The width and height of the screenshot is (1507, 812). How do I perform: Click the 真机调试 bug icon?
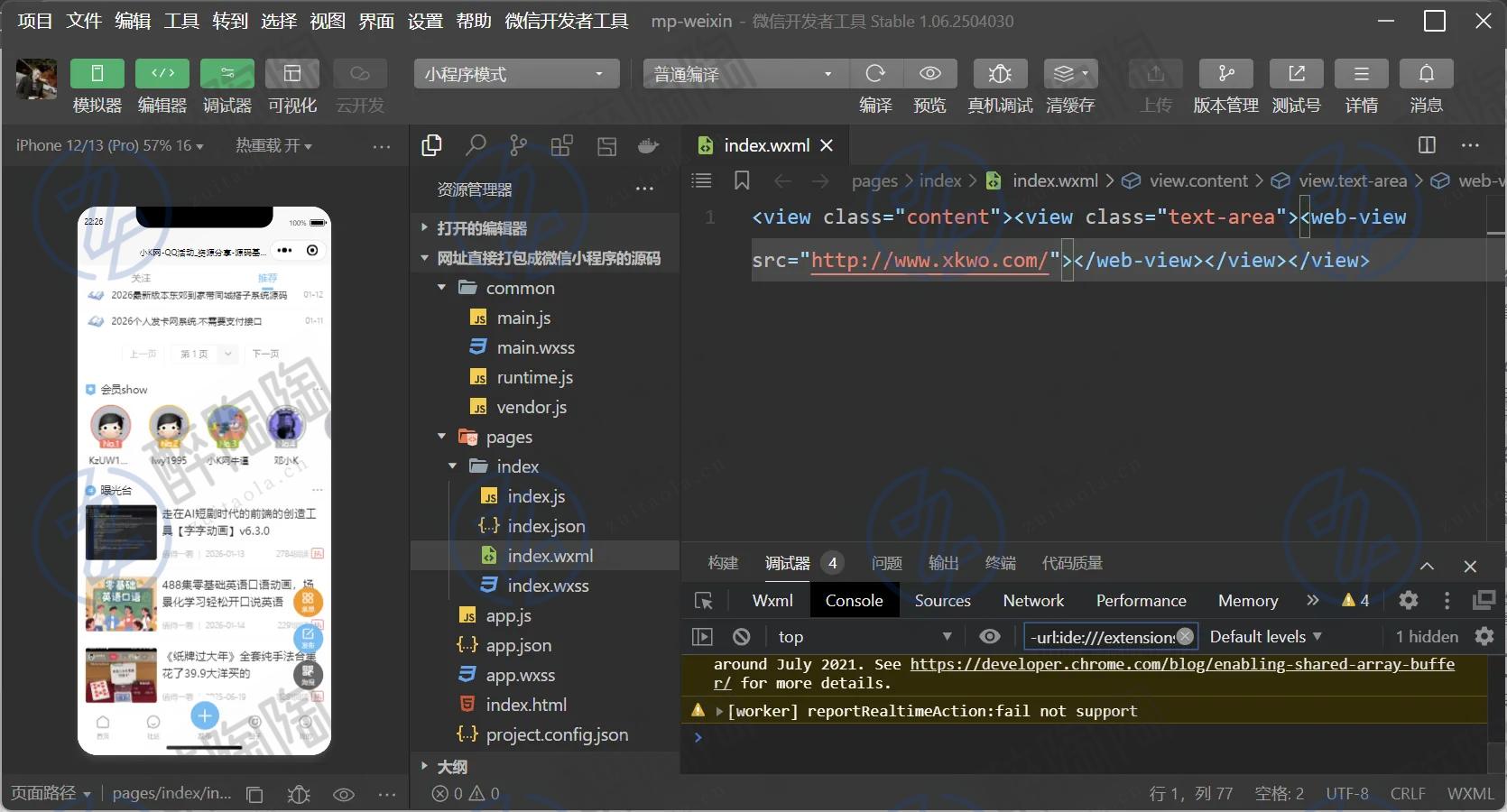click(999, 74)
